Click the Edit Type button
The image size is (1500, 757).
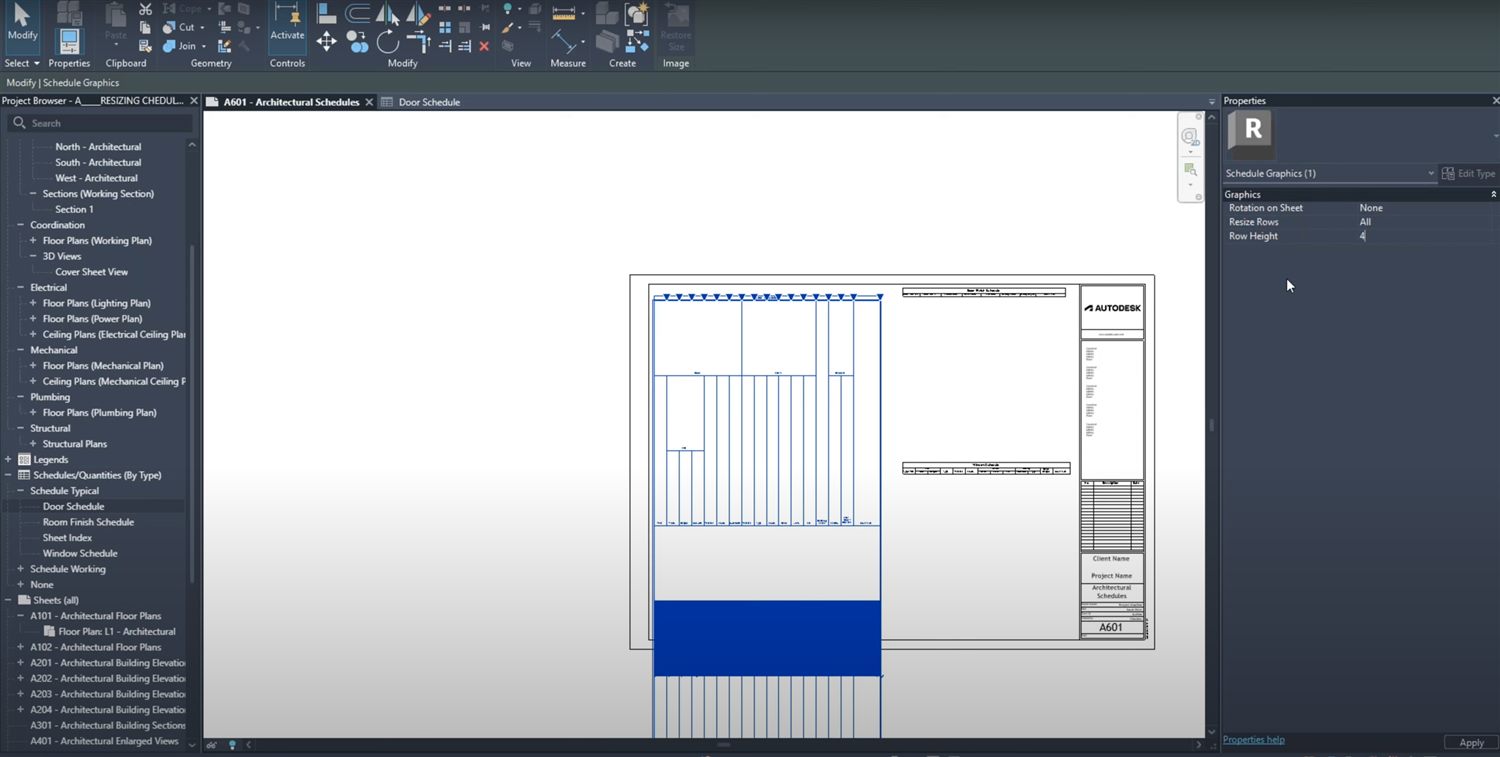coord(1469,174)
